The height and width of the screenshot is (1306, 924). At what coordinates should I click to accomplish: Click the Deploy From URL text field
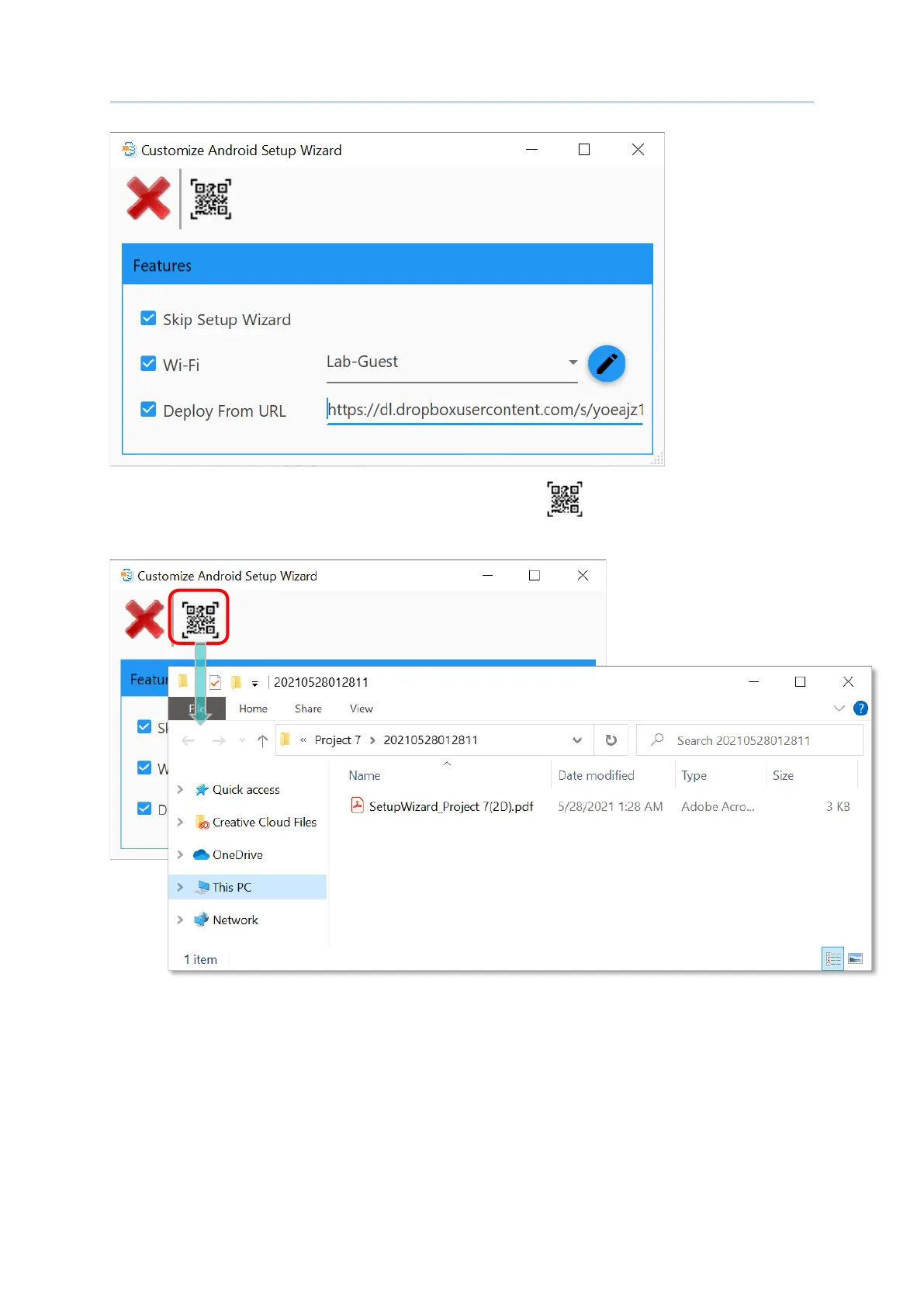point(486,410)
